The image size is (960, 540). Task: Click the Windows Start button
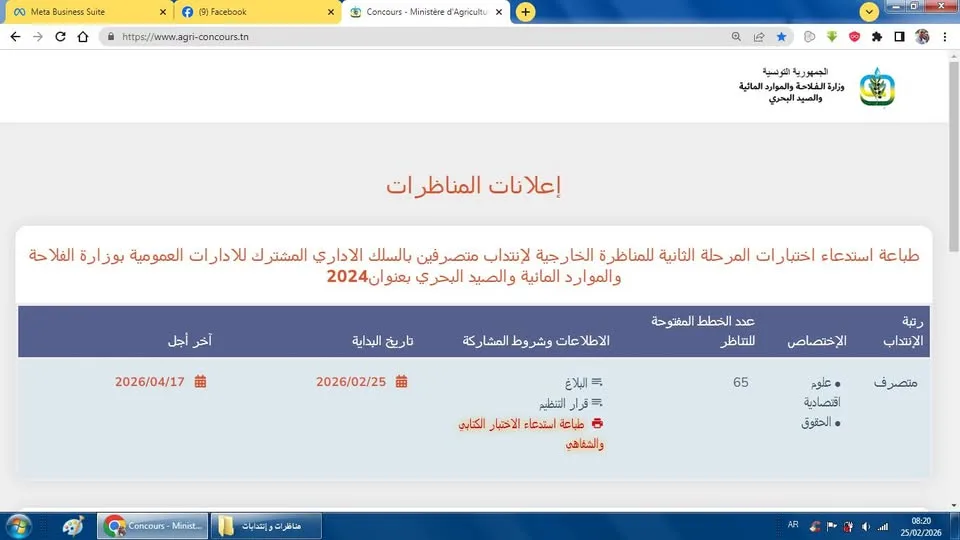20,525
